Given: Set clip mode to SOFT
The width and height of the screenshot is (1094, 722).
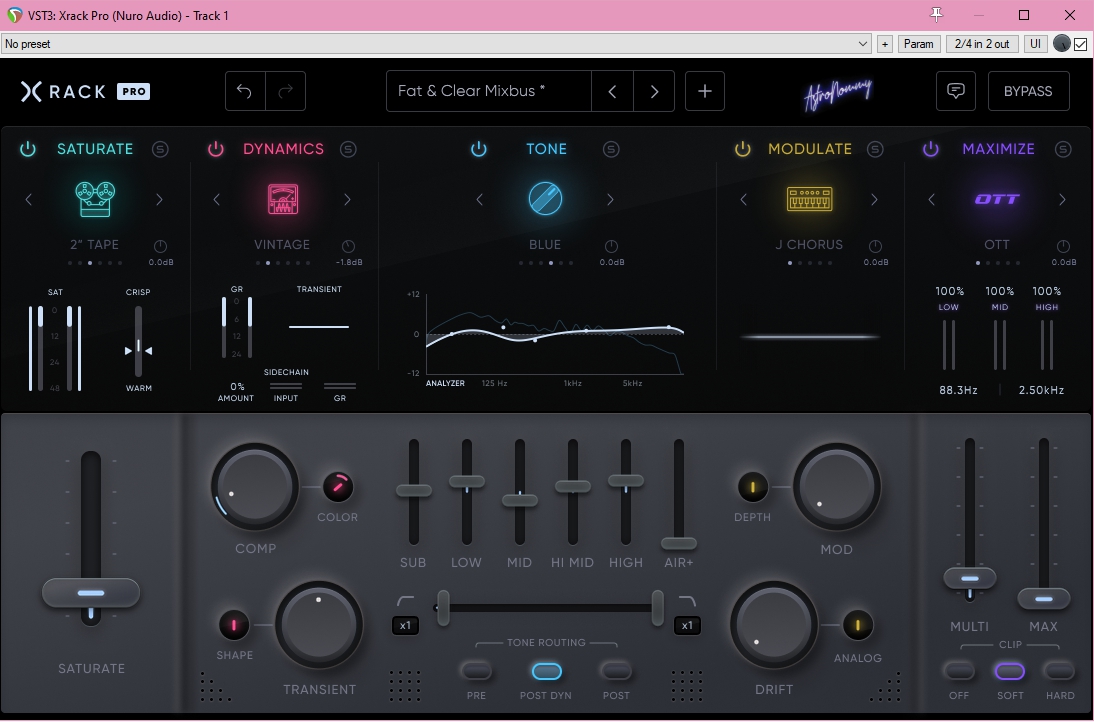Looking at the screenshot, I should pyautogui.click(x=1010, y=671).
